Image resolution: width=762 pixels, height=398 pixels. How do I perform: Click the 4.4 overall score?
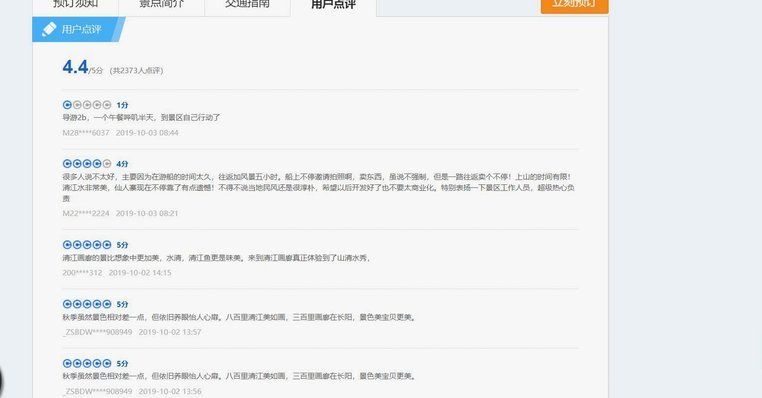click(75, 67)
